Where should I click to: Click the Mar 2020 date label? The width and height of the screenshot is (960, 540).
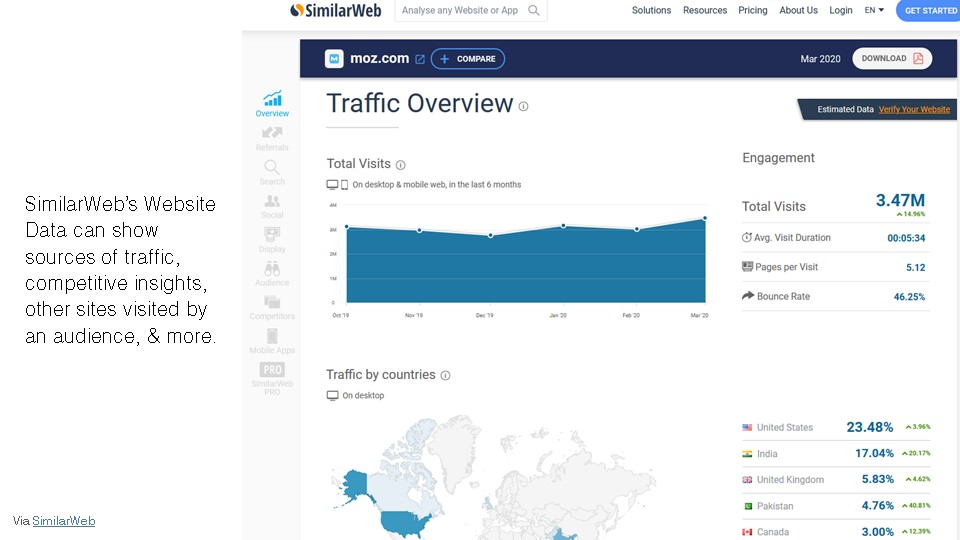click(x=820, y=59)
